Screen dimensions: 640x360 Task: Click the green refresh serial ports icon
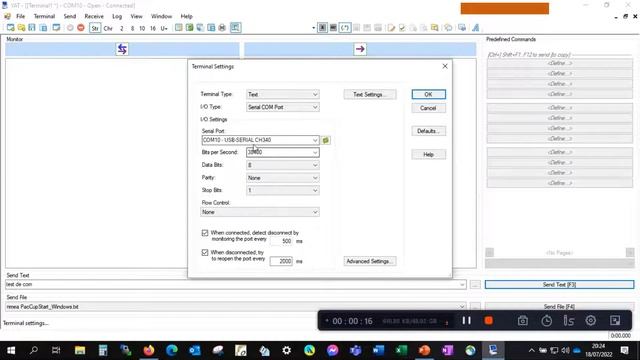(x=326, y=140)
